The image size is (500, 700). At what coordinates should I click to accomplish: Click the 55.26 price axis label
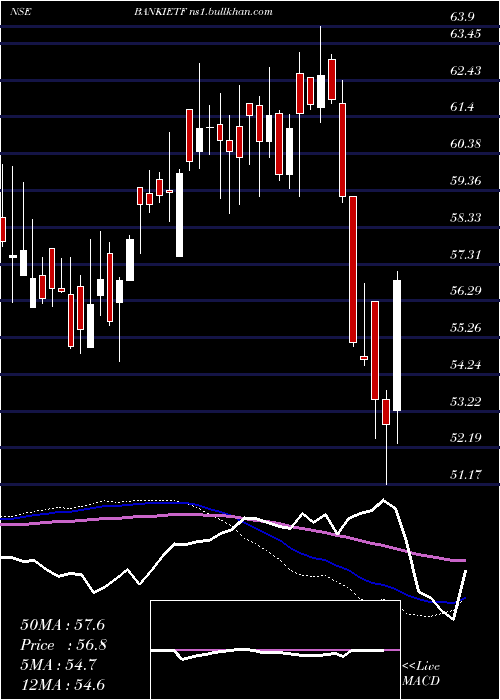(466, 328)
